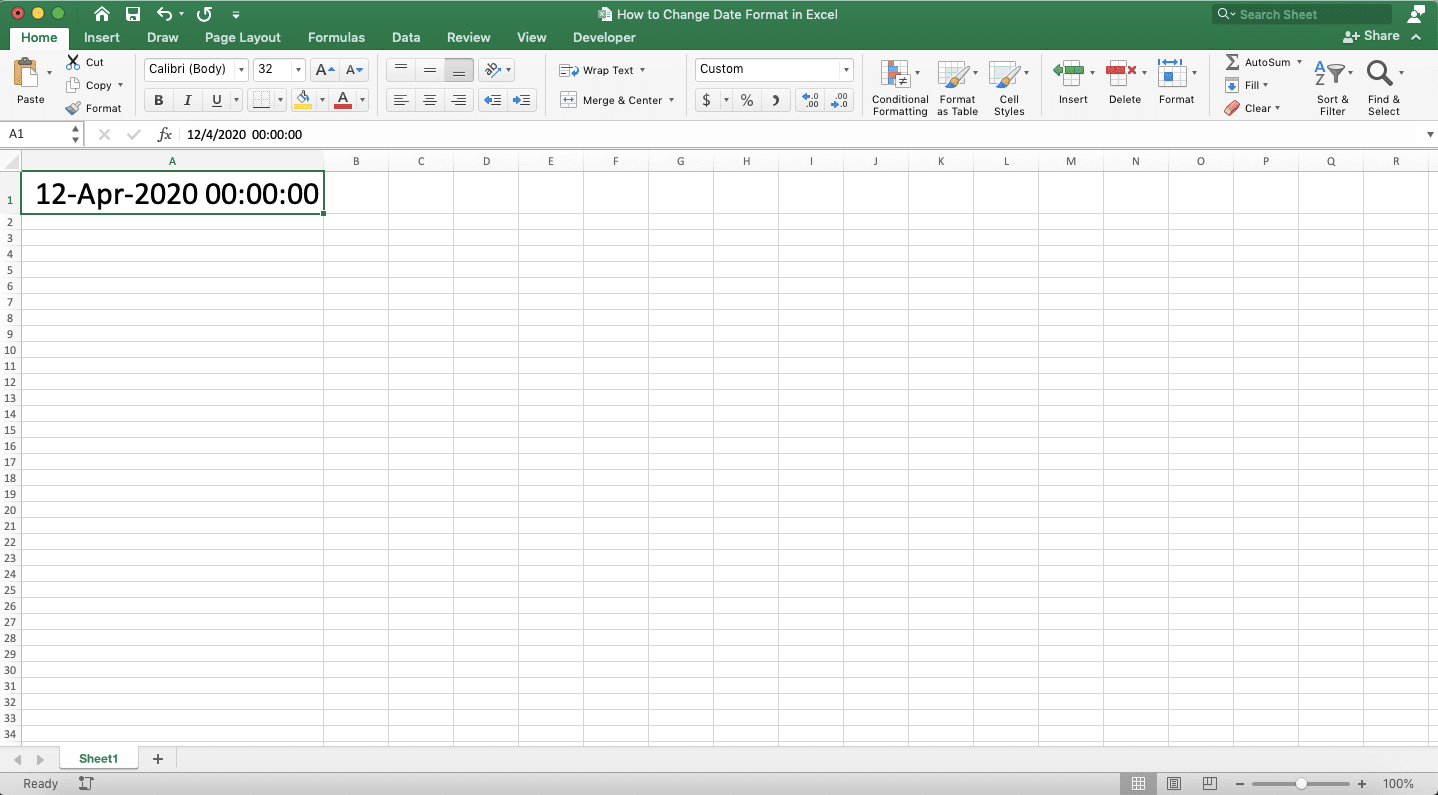Center cell text horizontally
The height and width of the screenshot is (795, 1438).
click(x=430, y=100)
